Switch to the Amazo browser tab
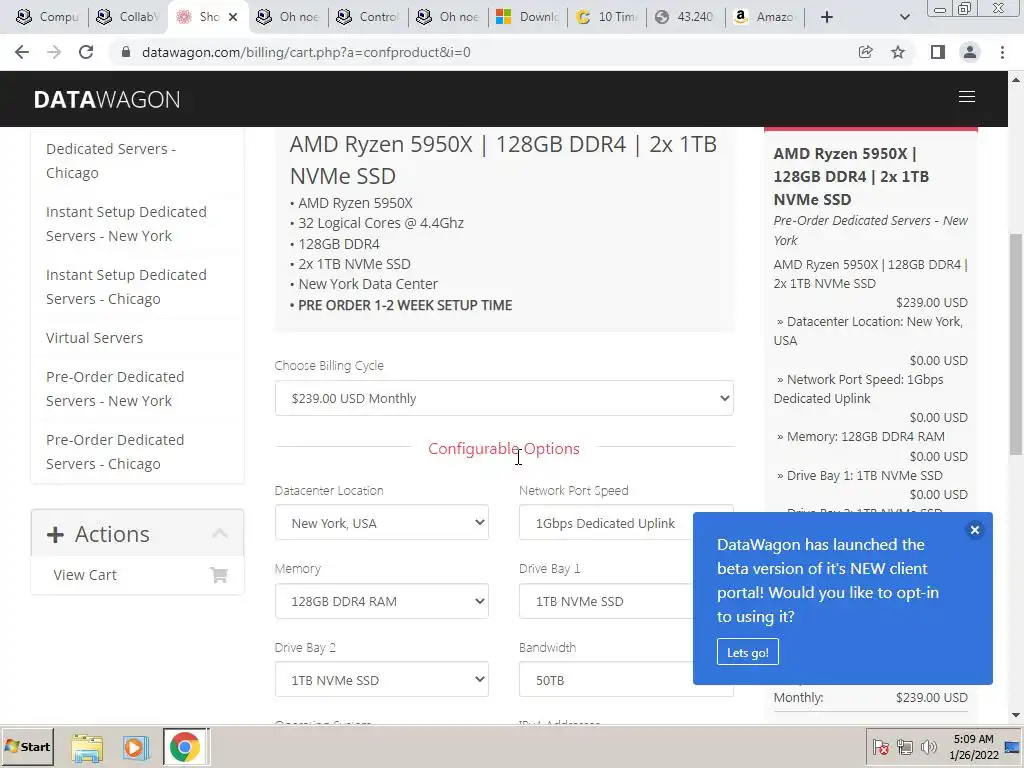Viewport: 1024px width, 768px height. tap(765, 17)
